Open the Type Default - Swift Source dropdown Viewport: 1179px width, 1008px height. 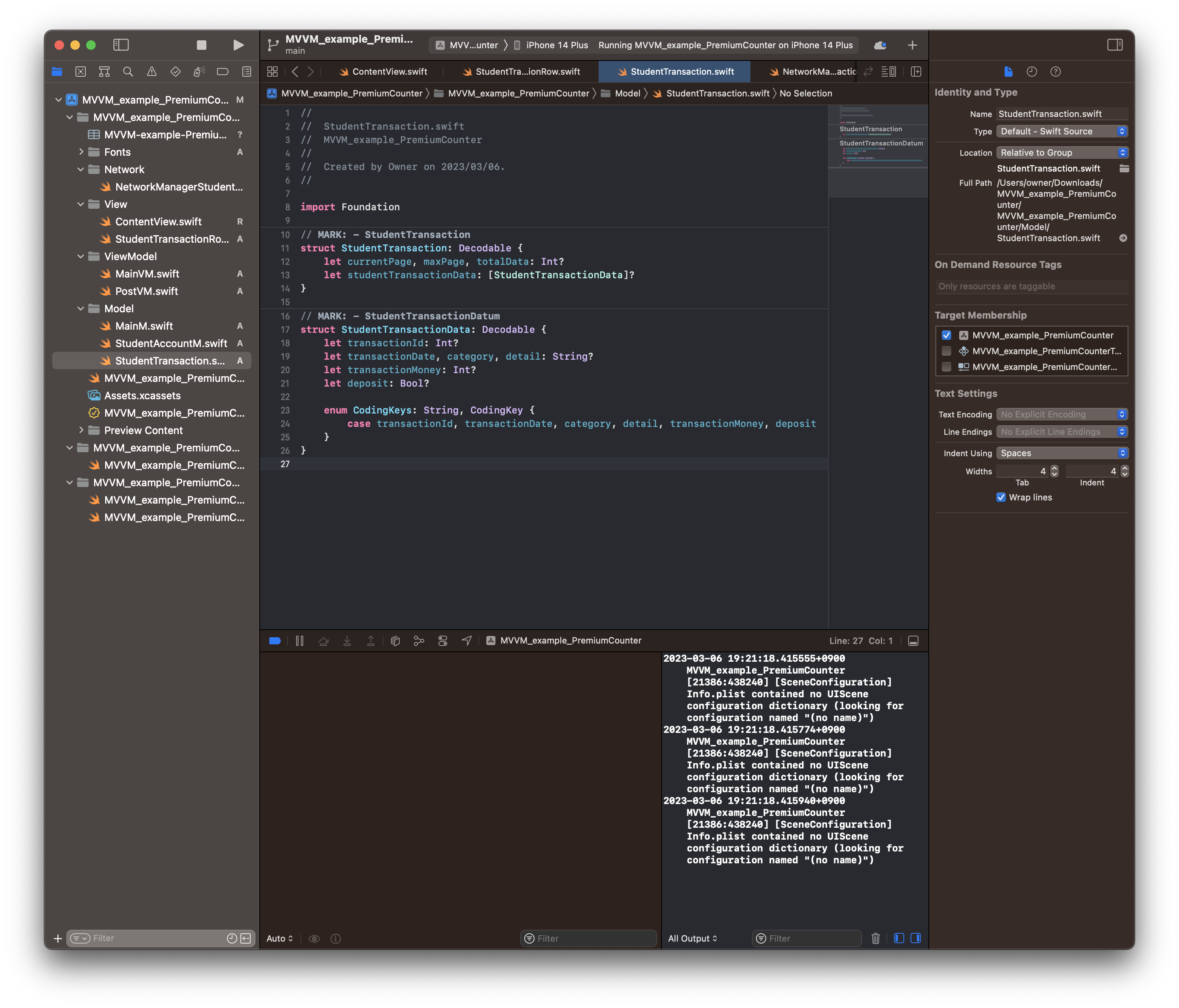tap(1062, 131)
